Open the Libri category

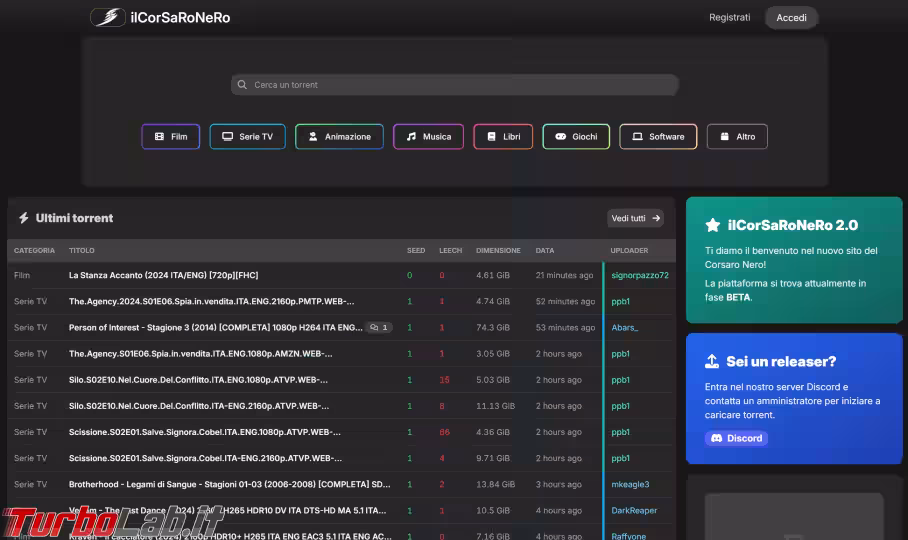click(503, 137)
